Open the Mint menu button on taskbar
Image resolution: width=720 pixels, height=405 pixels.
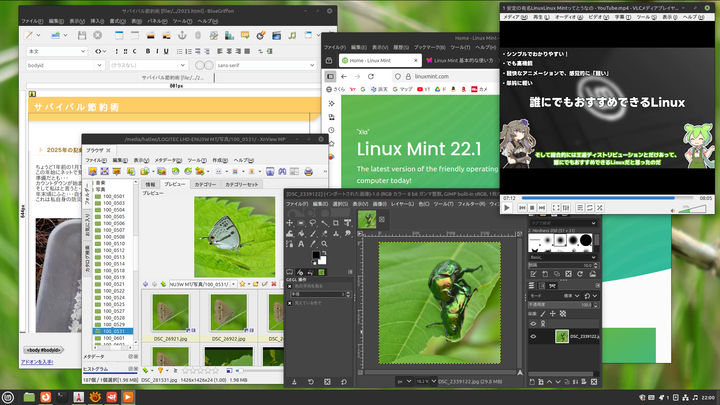[7, 397]
